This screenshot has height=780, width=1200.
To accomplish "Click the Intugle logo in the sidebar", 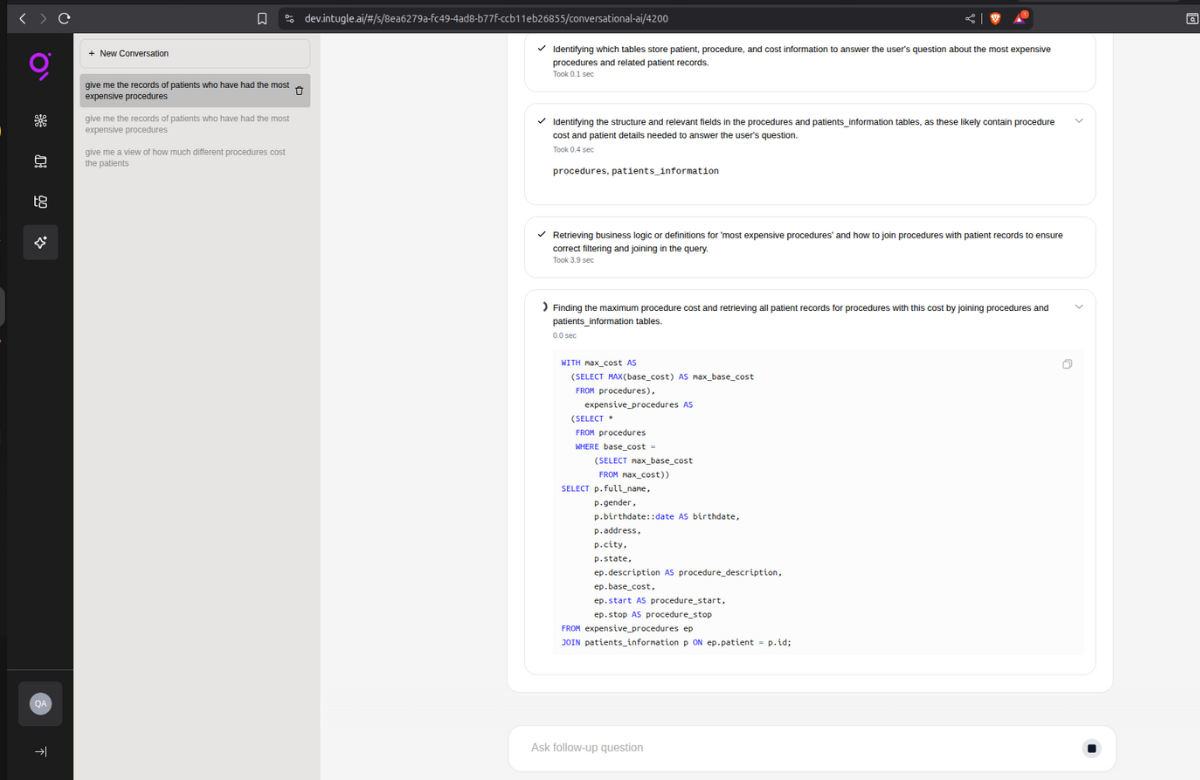I will [x=40, y=65].
